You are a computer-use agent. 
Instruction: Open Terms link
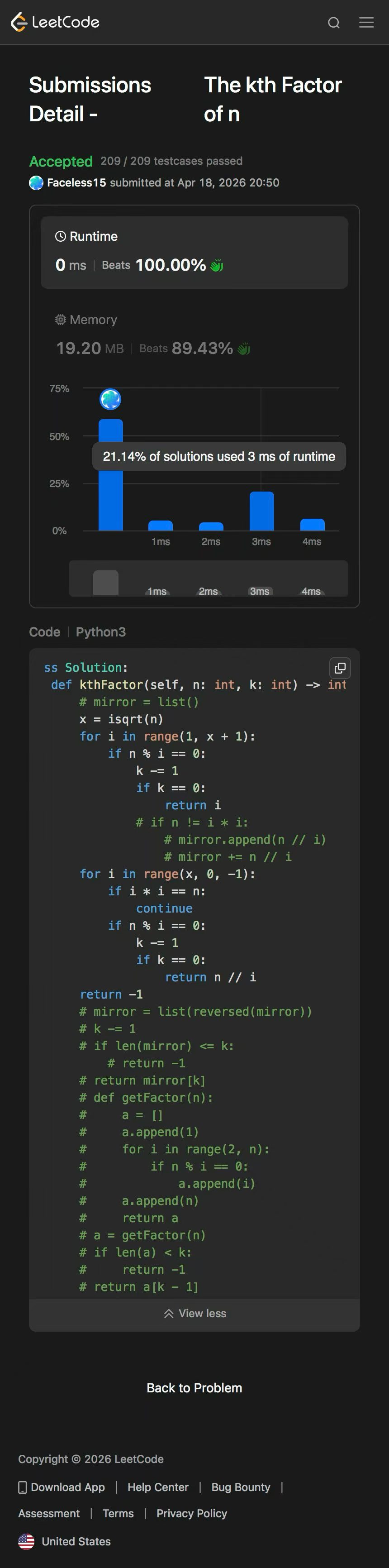click(118, 1513)
